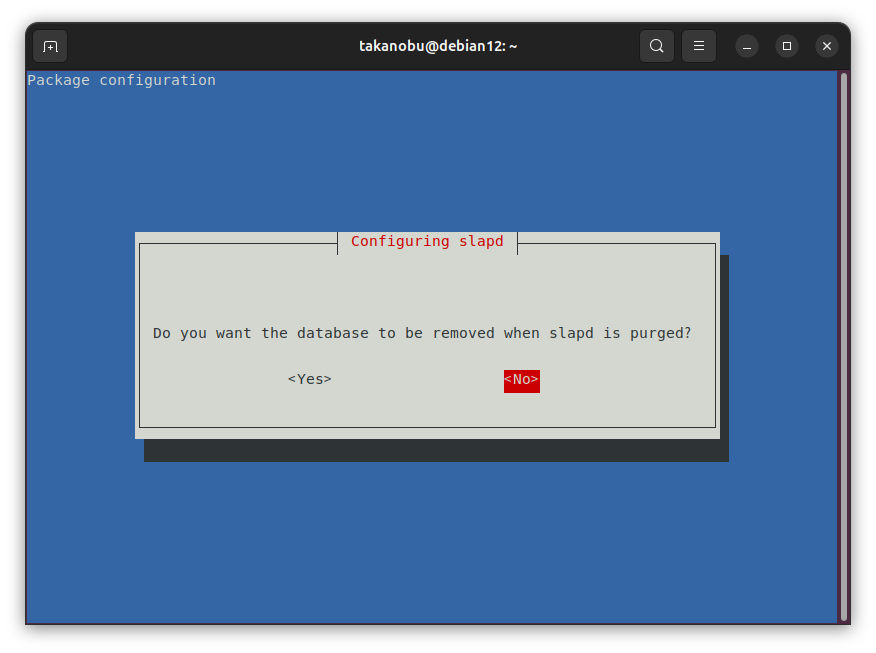Click the "Configuring slapd" dialog title
The image size is (876, 653).
coord(427,241)
